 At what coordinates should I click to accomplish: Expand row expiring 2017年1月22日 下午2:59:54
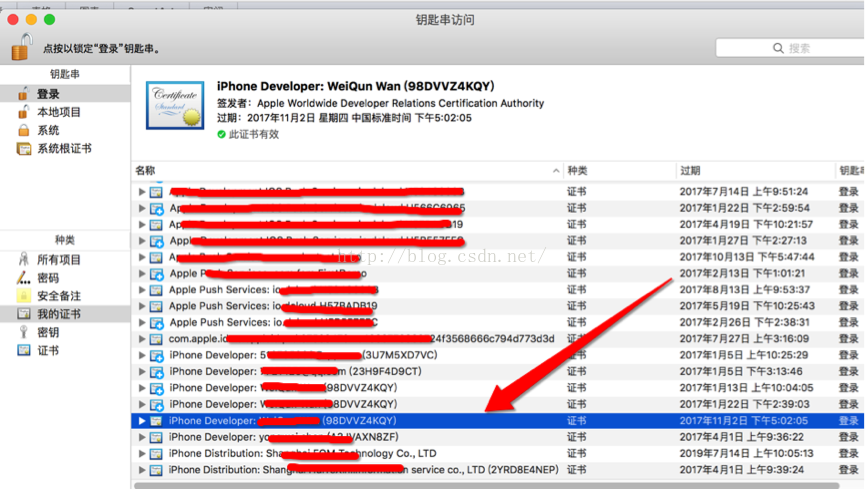tap(142, 208)
